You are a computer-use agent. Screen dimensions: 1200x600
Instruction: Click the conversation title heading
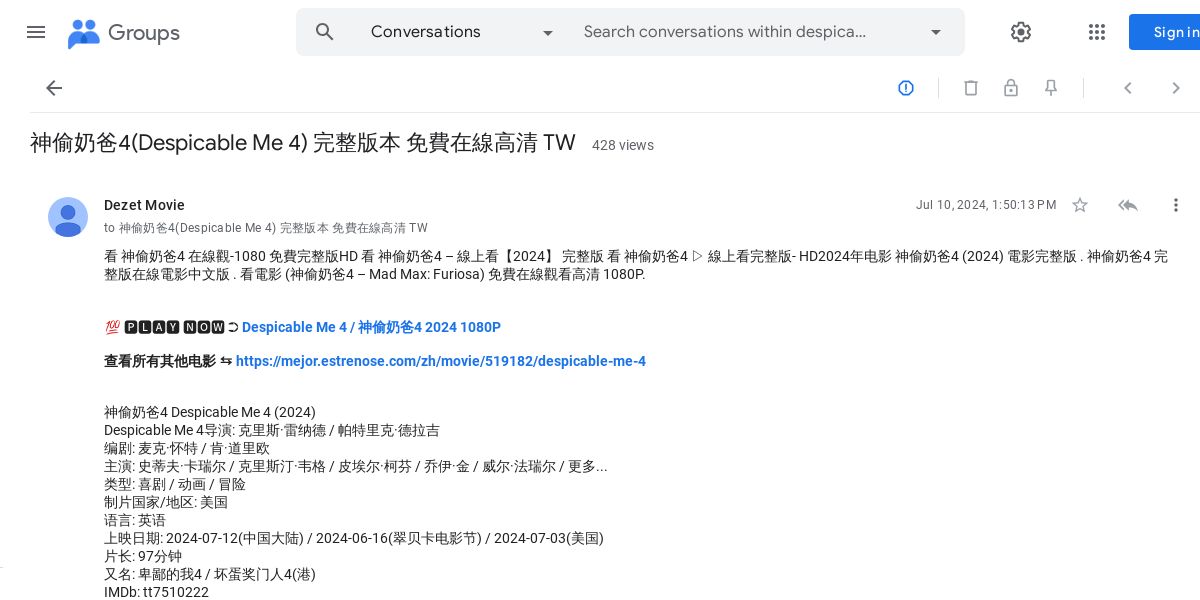[x=303, y=143]
